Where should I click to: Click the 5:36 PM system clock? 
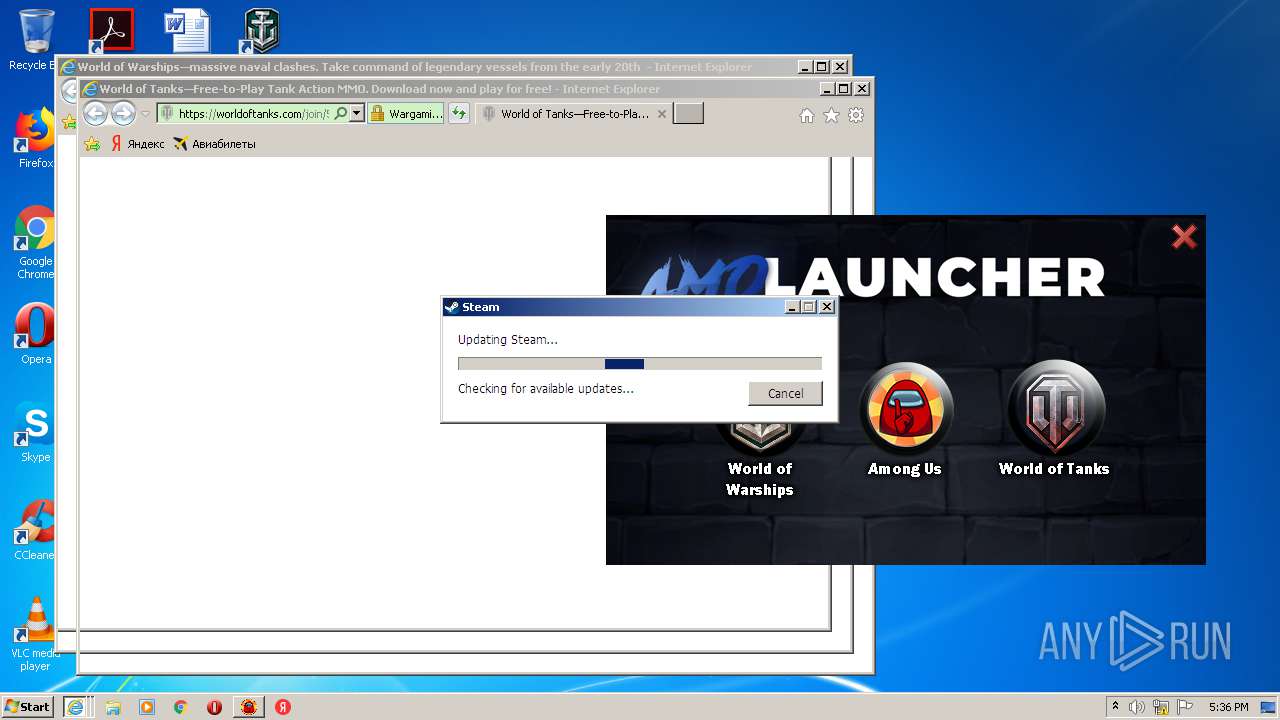coord(1228,707)
